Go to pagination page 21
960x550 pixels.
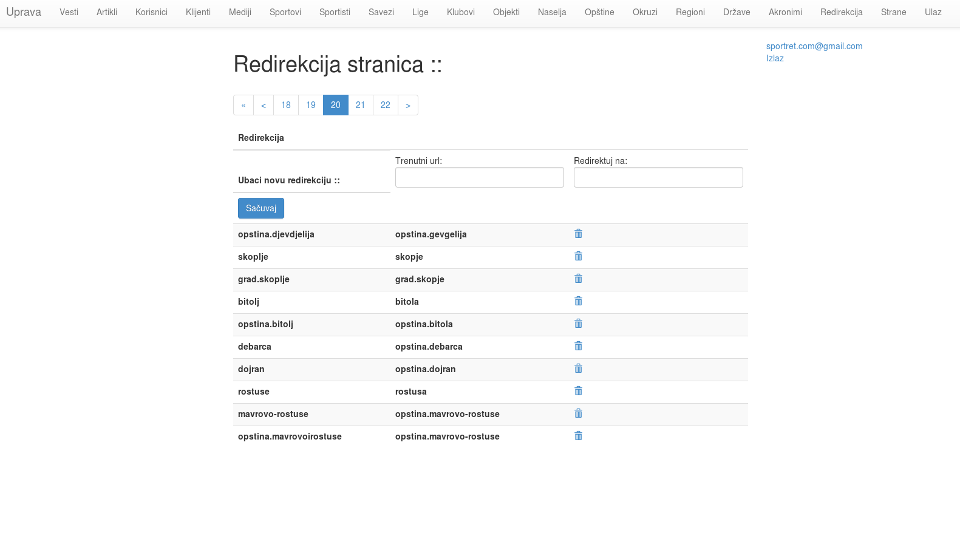(360, 105)
